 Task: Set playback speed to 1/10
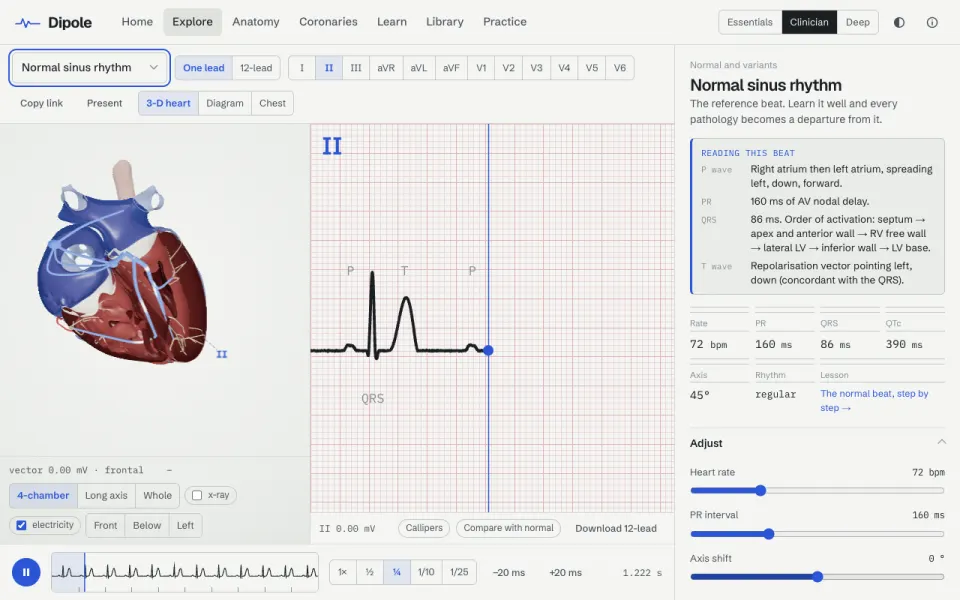[x=426, y=572]
